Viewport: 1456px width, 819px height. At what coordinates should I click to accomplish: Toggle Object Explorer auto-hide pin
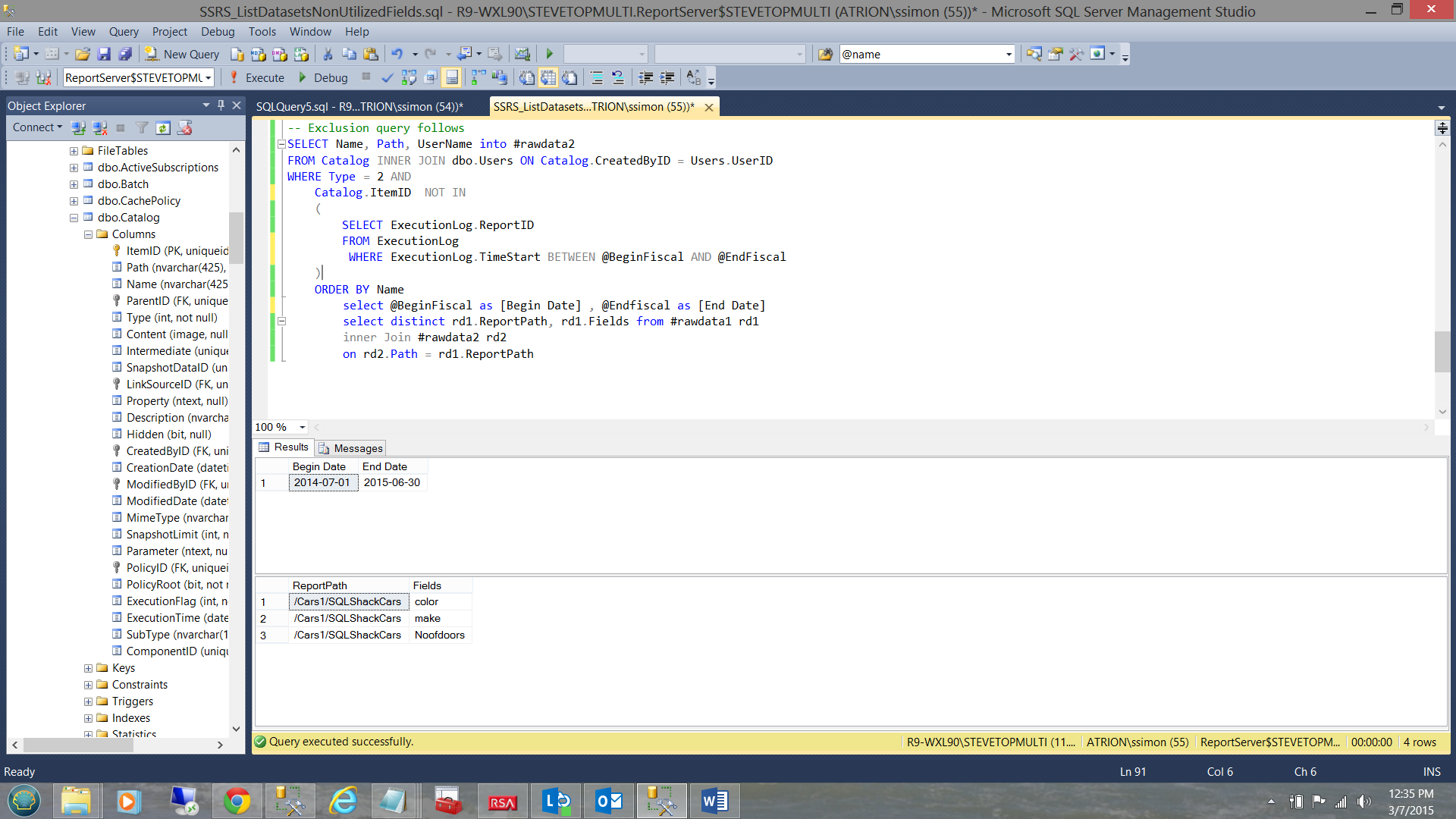click(221, 105)
